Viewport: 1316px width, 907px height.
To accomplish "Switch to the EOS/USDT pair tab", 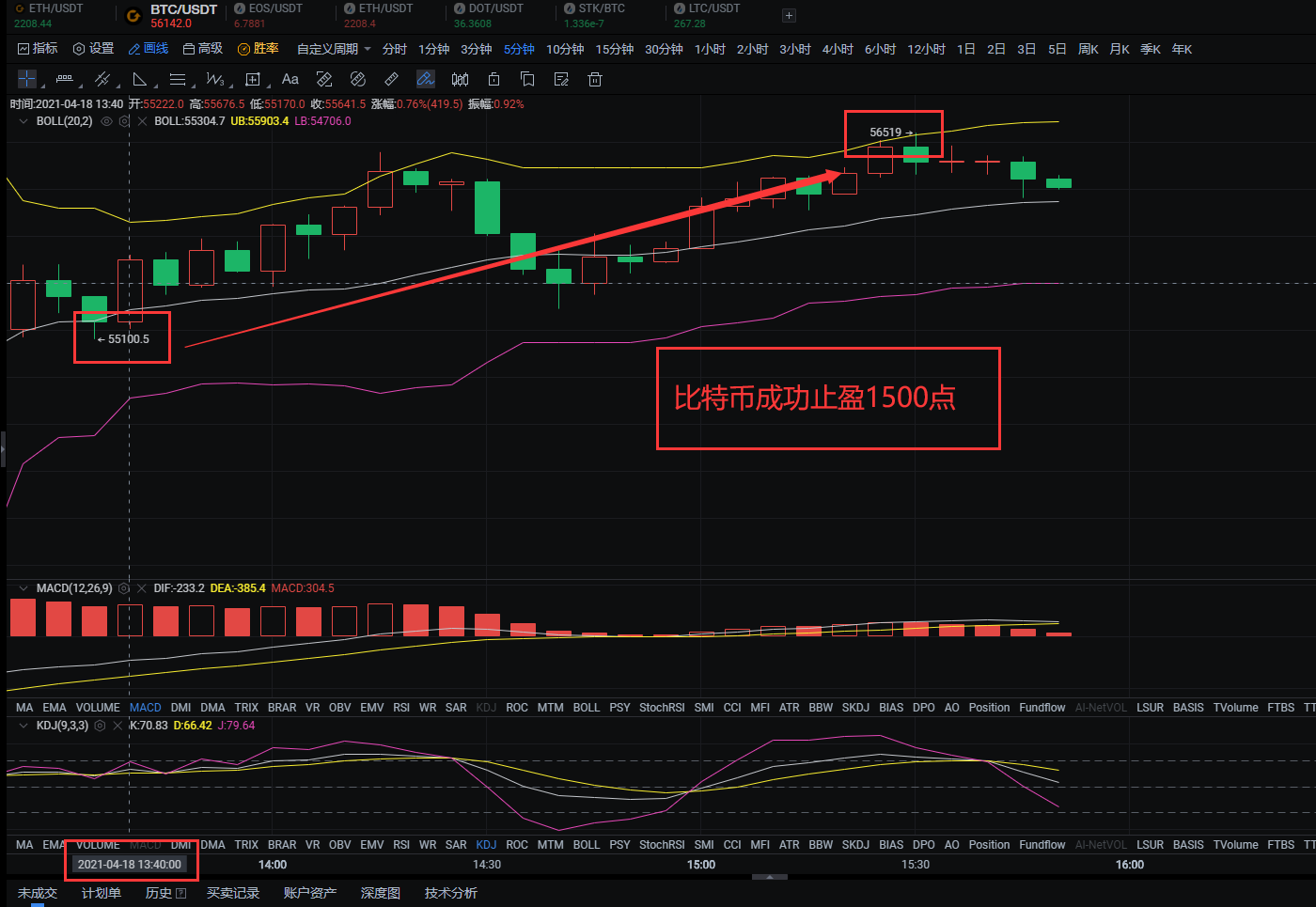I will 268,16.
